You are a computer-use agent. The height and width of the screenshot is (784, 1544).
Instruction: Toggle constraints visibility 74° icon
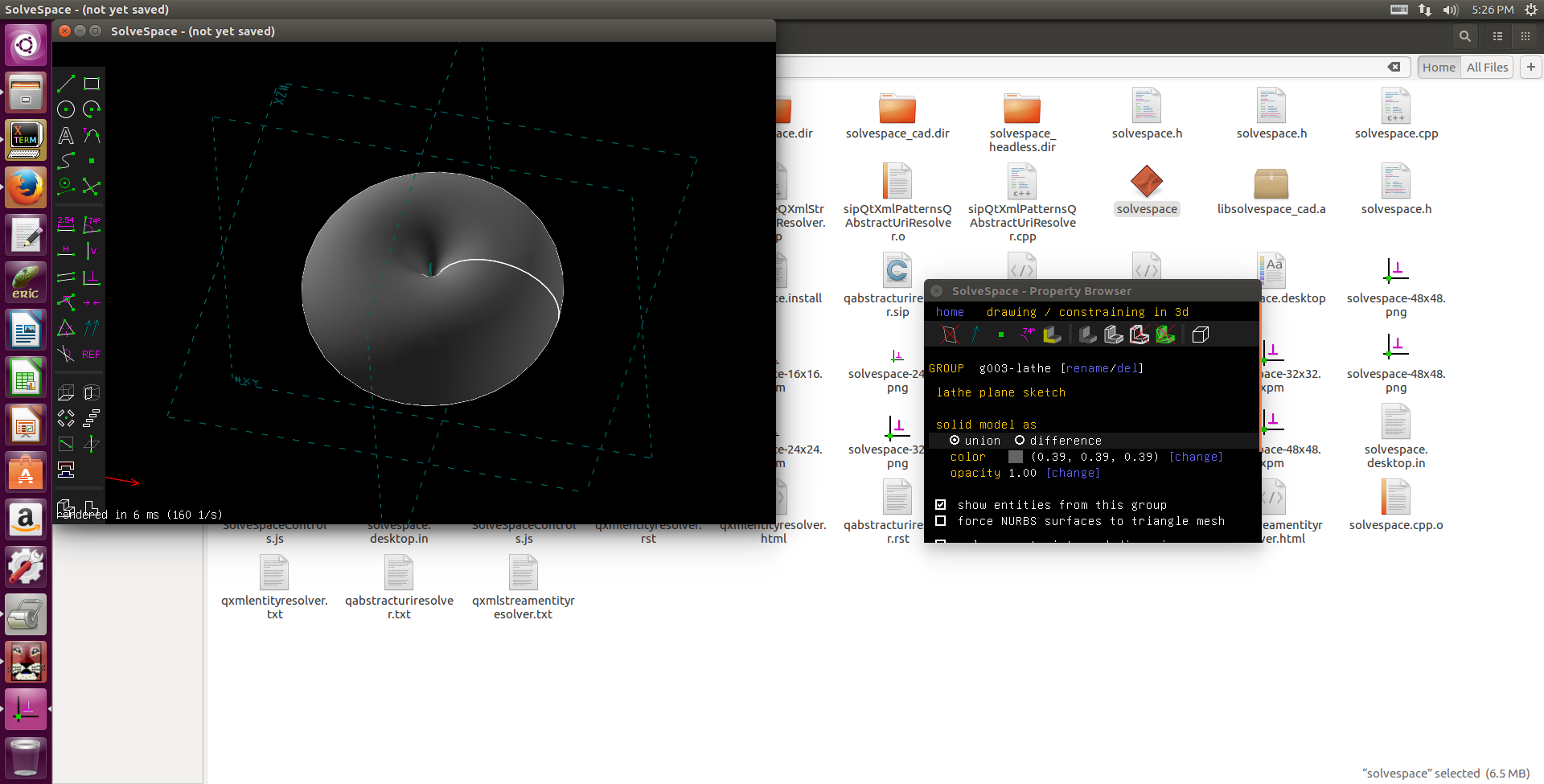pos(1027,335)
